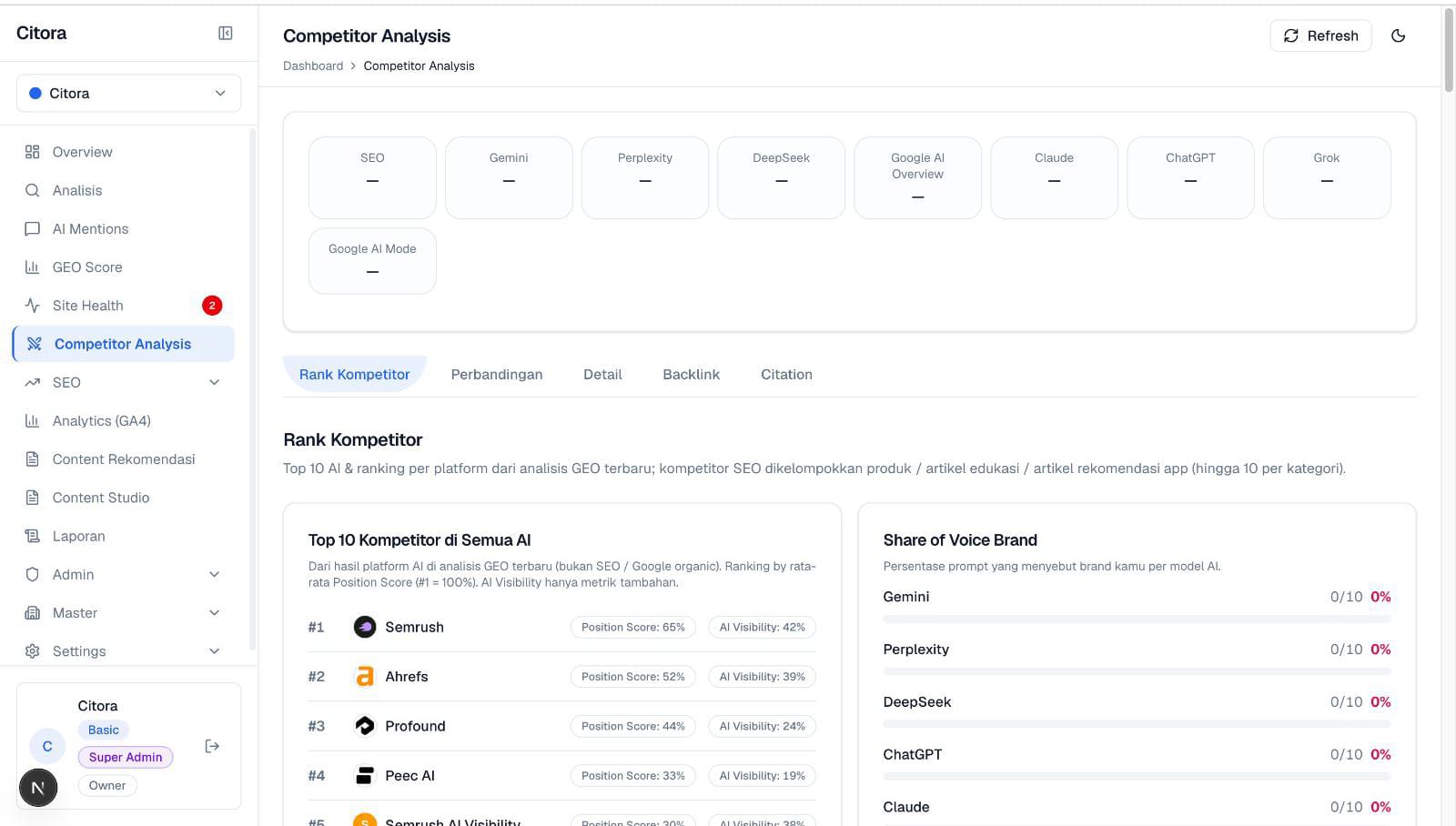The width and height of the screenshot is (1456, 826).
Task: Click the page vertical scrollbar
Action: pyautogui.click(x=1449, y=50)
